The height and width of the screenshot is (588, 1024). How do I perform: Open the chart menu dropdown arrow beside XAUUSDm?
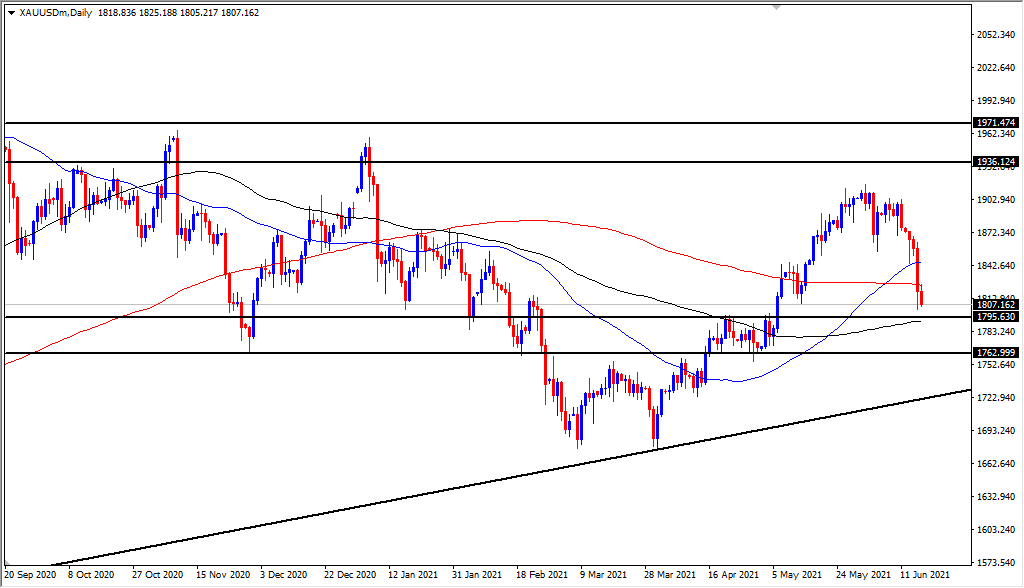click(x=11, y=12)
